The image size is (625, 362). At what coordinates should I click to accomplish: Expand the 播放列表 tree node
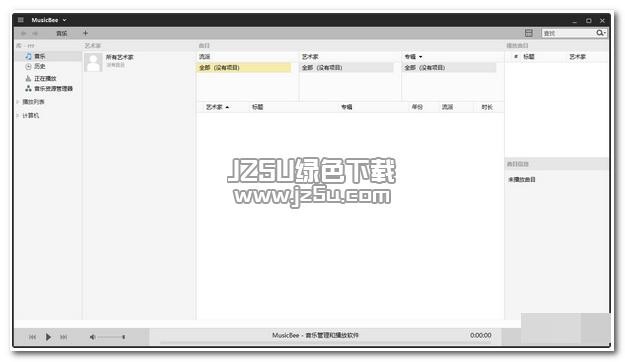(18, 102)
